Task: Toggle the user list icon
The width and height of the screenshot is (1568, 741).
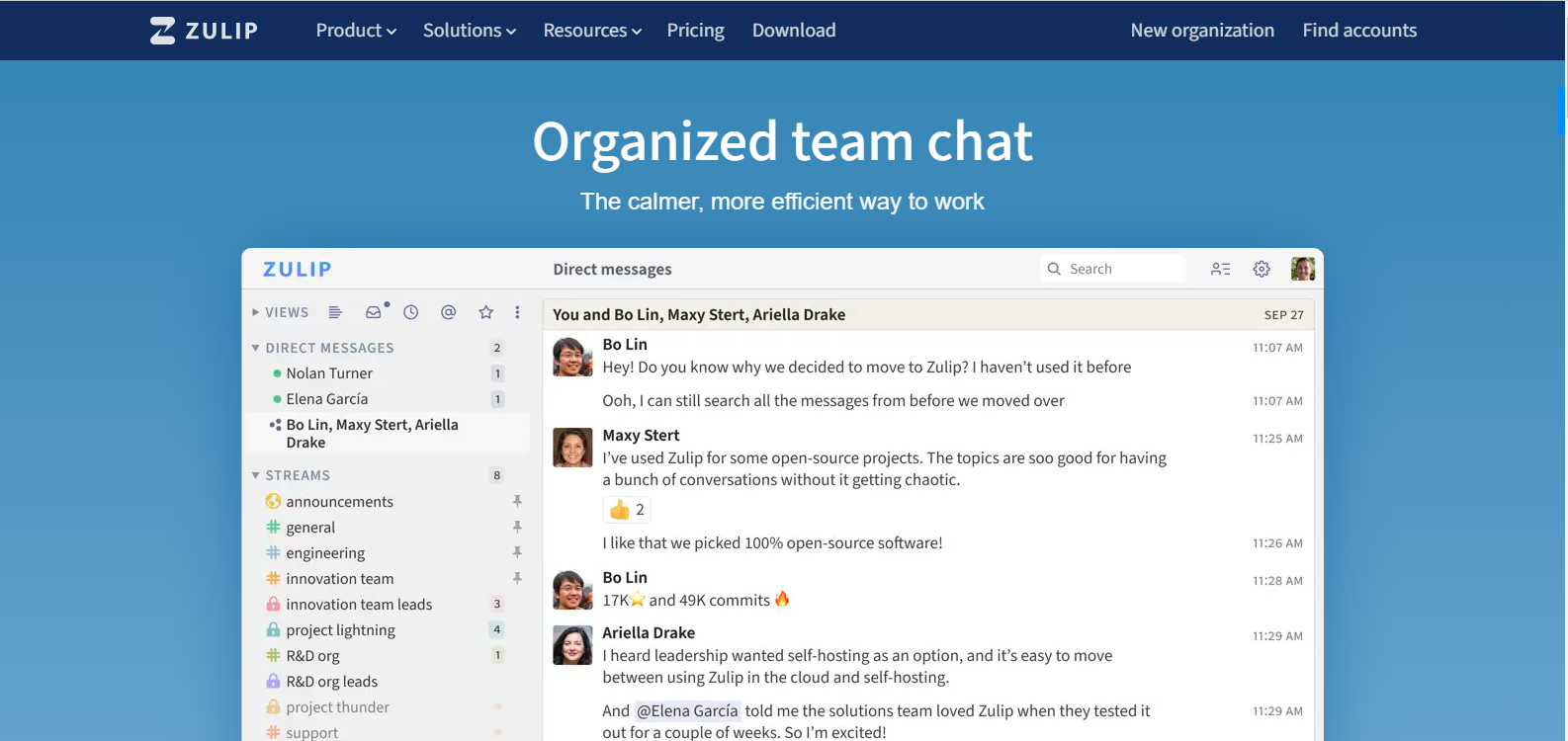Action: (1221, 269)
